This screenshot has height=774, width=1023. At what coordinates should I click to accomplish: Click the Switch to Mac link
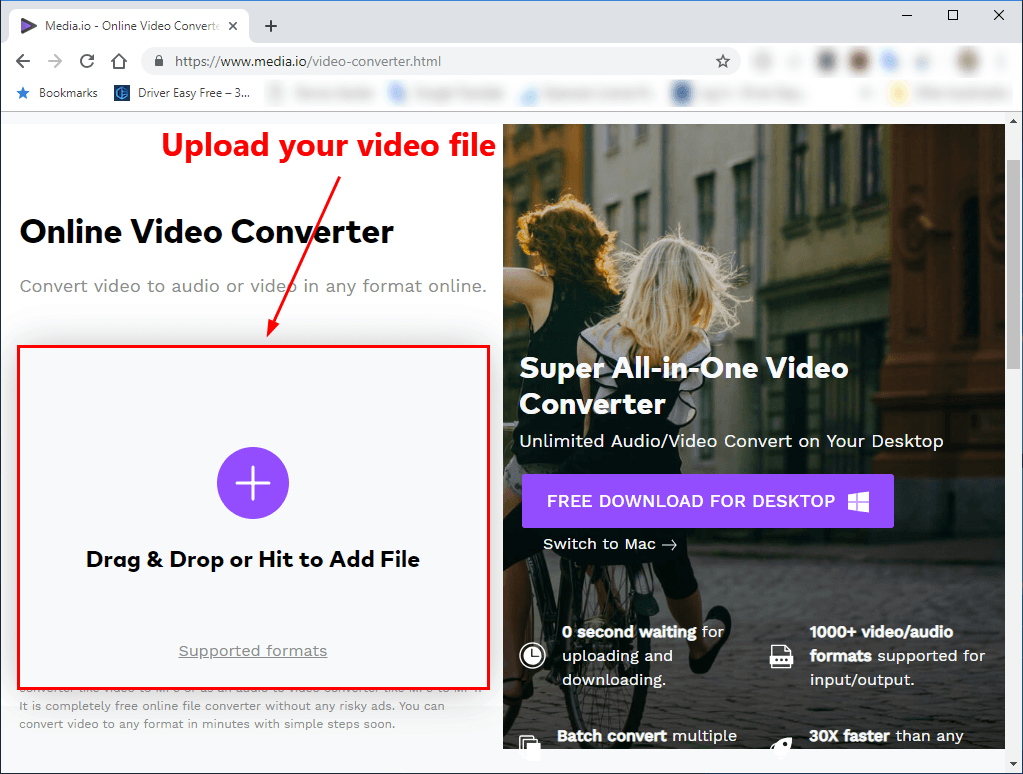click(x=609, y=544)
